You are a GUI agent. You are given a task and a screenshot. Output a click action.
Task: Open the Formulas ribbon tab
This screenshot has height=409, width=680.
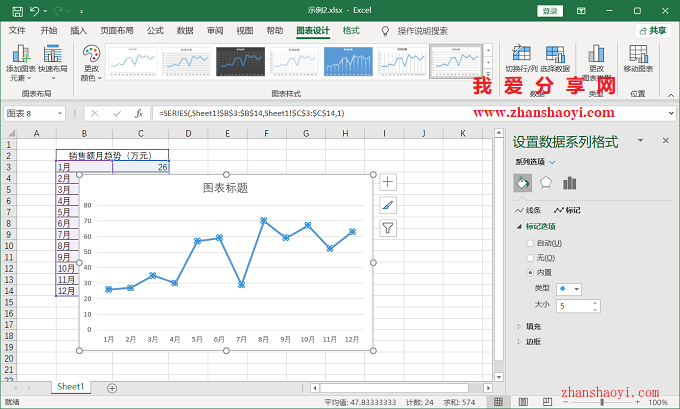pyautogui.click(x=155, y=31)
